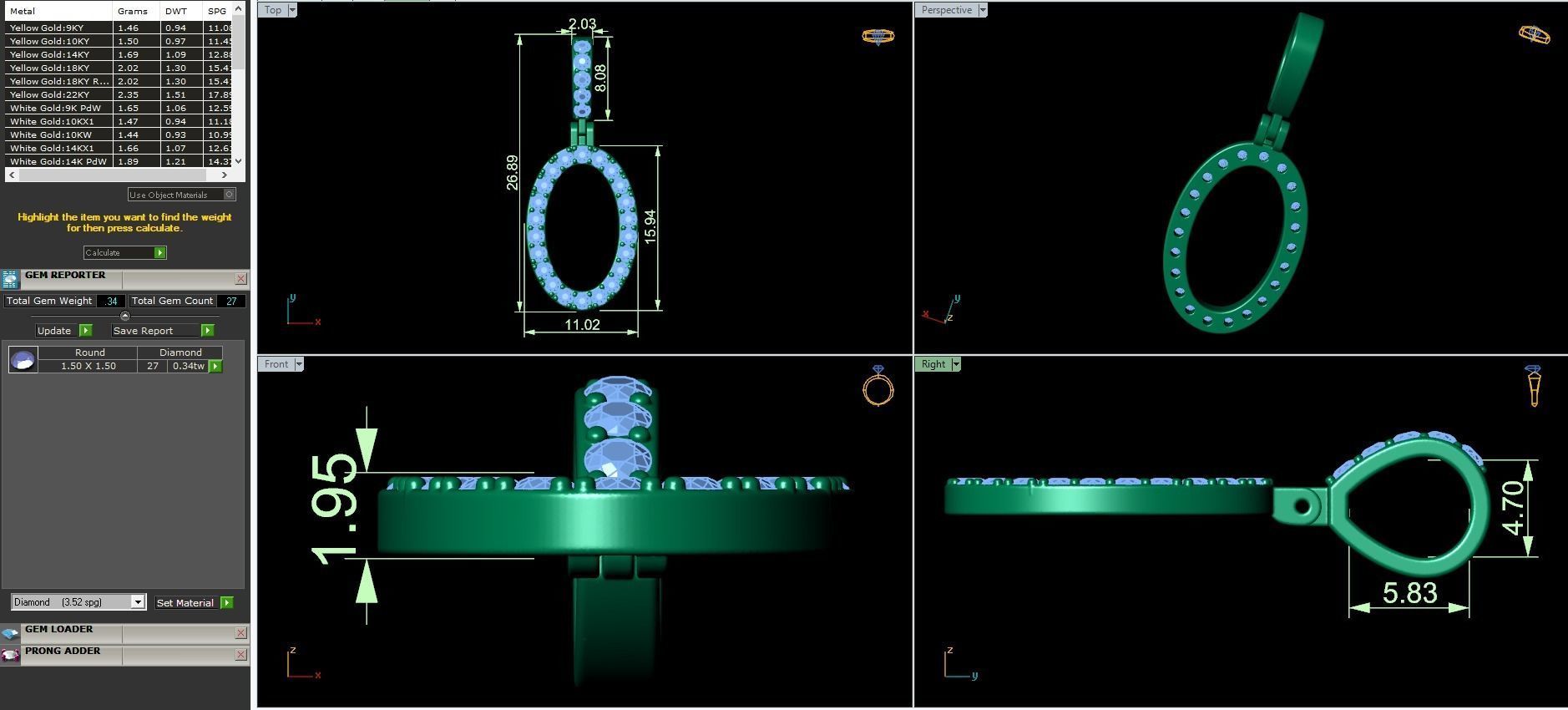Click the 1.50 X 1.50 gem size cell
1568x710 pixels.
[89, 366]
